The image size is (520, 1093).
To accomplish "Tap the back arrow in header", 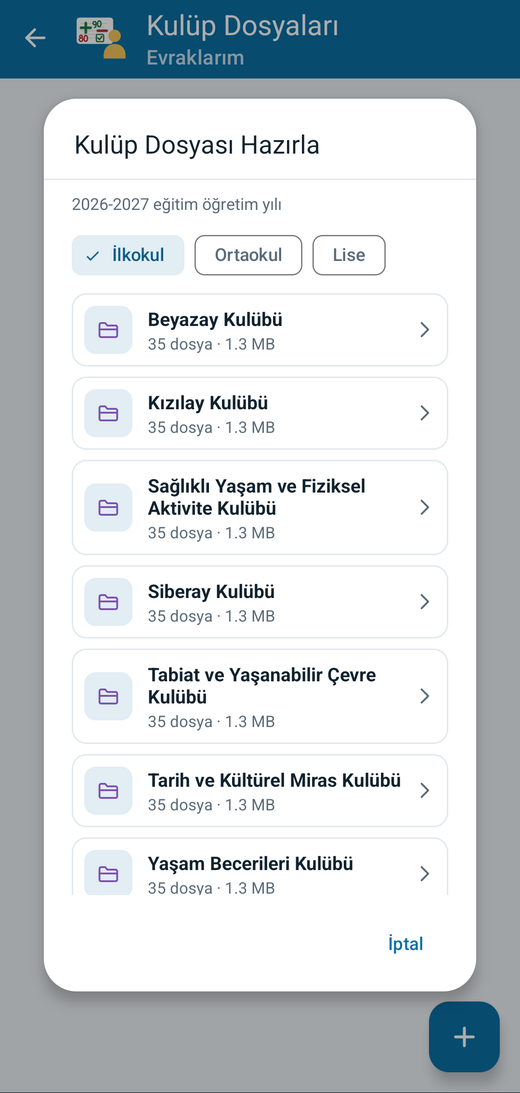I will click(x=35, y=38).
